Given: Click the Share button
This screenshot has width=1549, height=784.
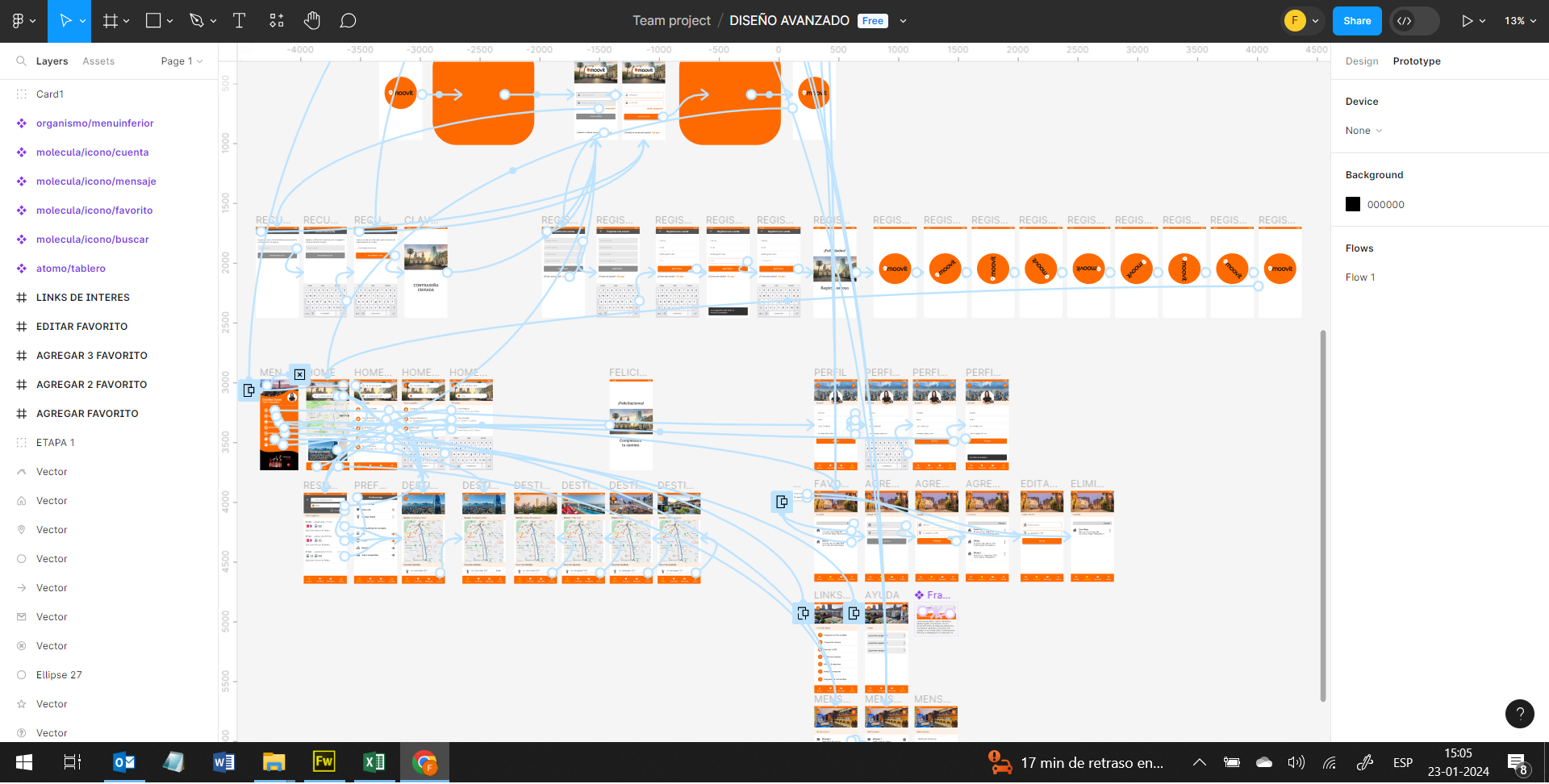Looking at the screenshot, I should [1357, 21].
